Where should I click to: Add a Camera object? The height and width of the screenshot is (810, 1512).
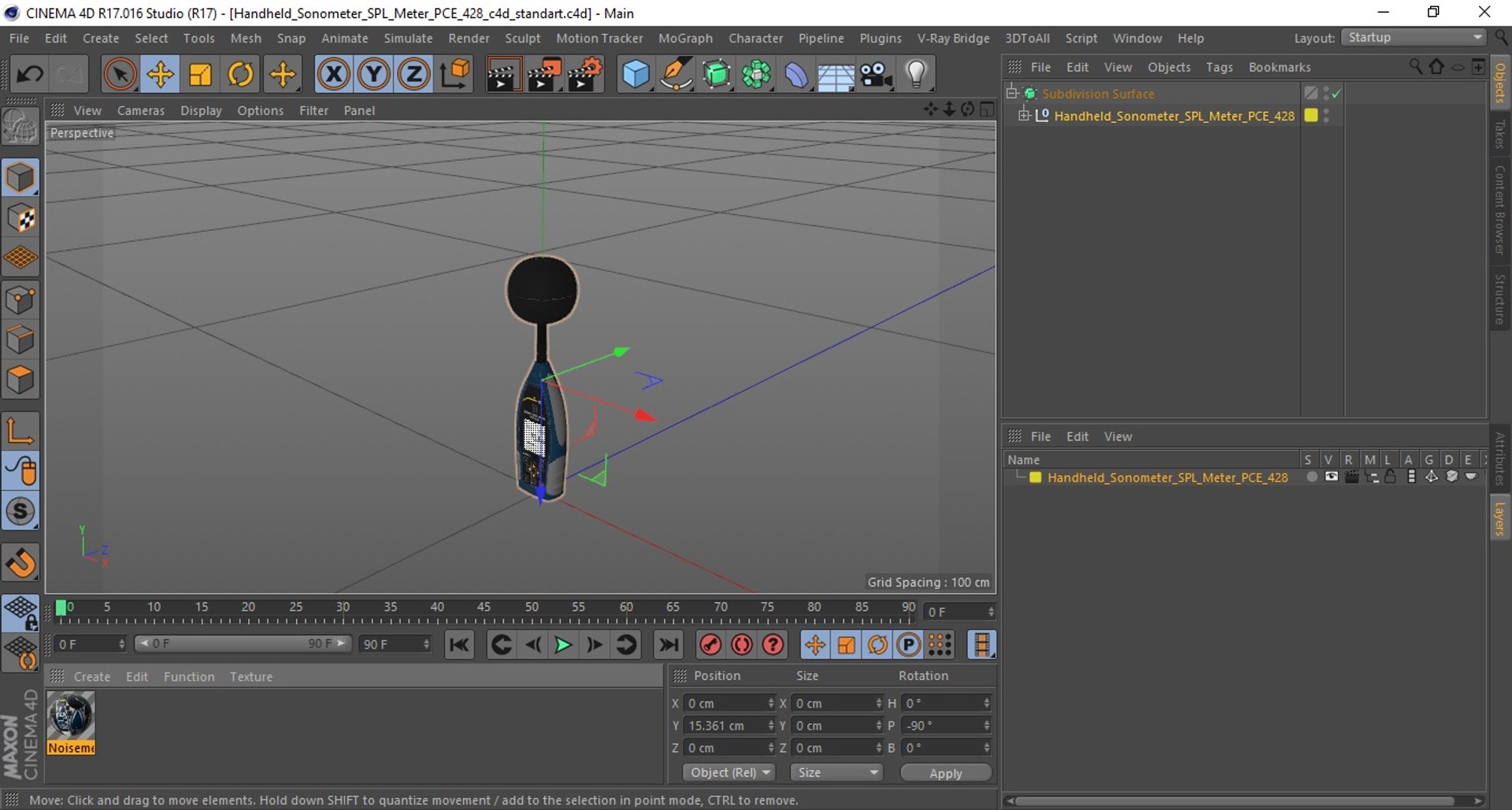click(876, 74)
